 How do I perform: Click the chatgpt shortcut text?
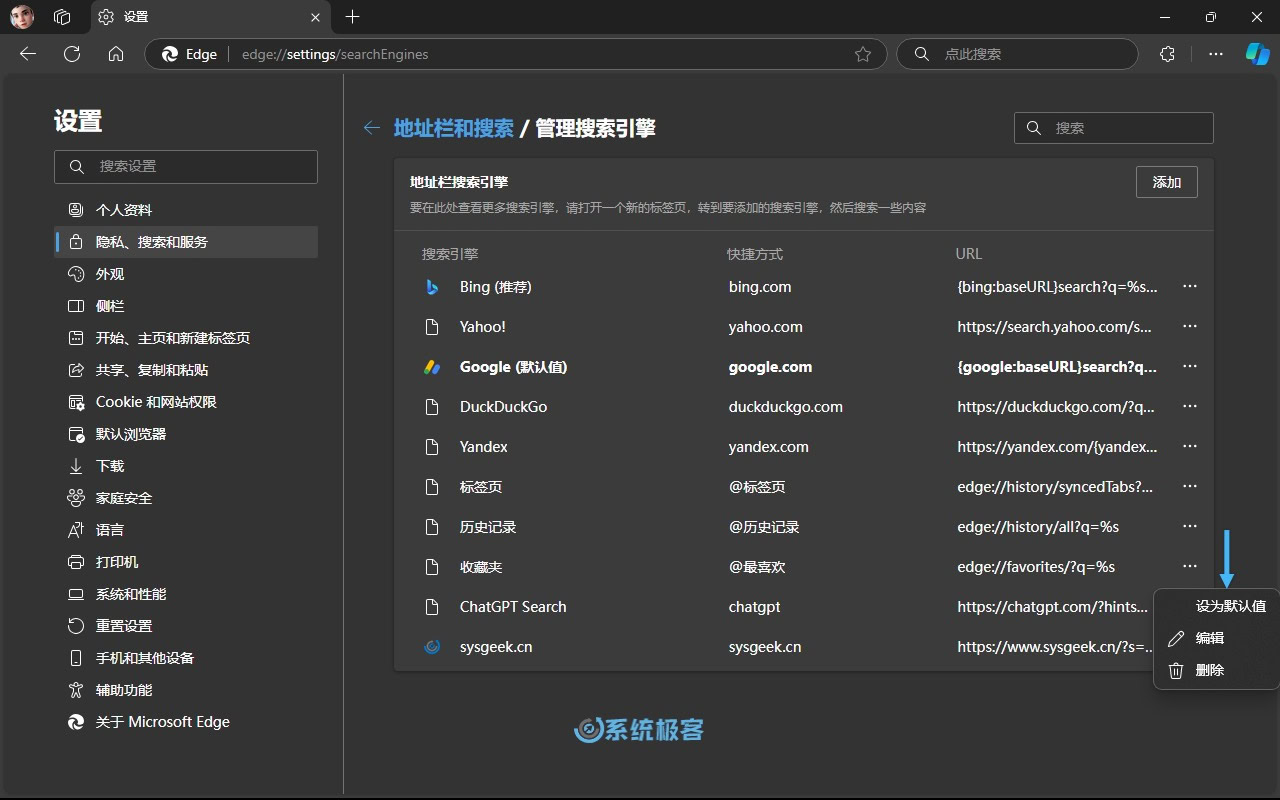[x=755, y=607]
